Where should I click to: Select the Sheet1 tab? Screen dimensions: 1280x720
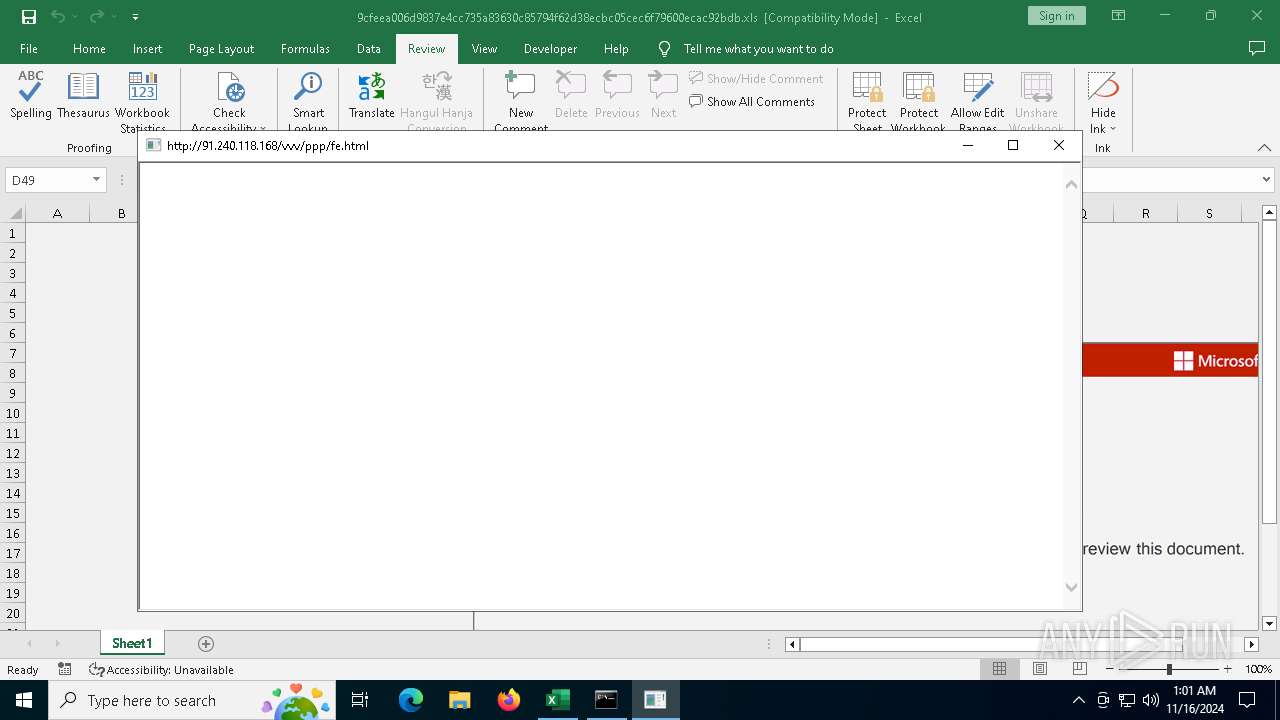click(132, 644)
